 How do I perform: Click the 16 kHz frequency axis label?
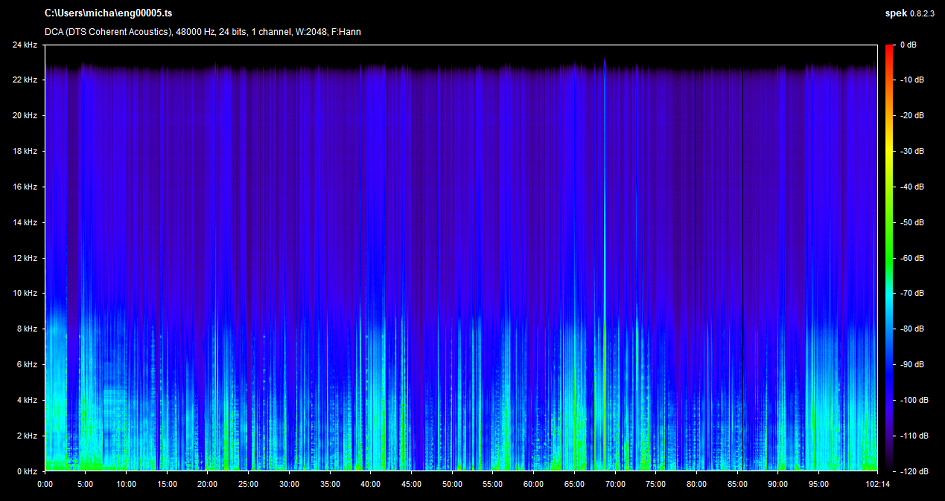coord(25,187)
